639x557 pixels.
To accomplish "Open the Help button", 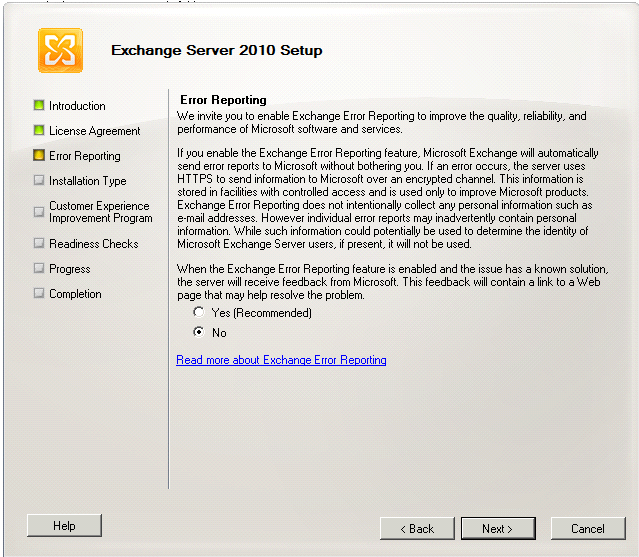I will pyautogui.click(x=64, y=526).
